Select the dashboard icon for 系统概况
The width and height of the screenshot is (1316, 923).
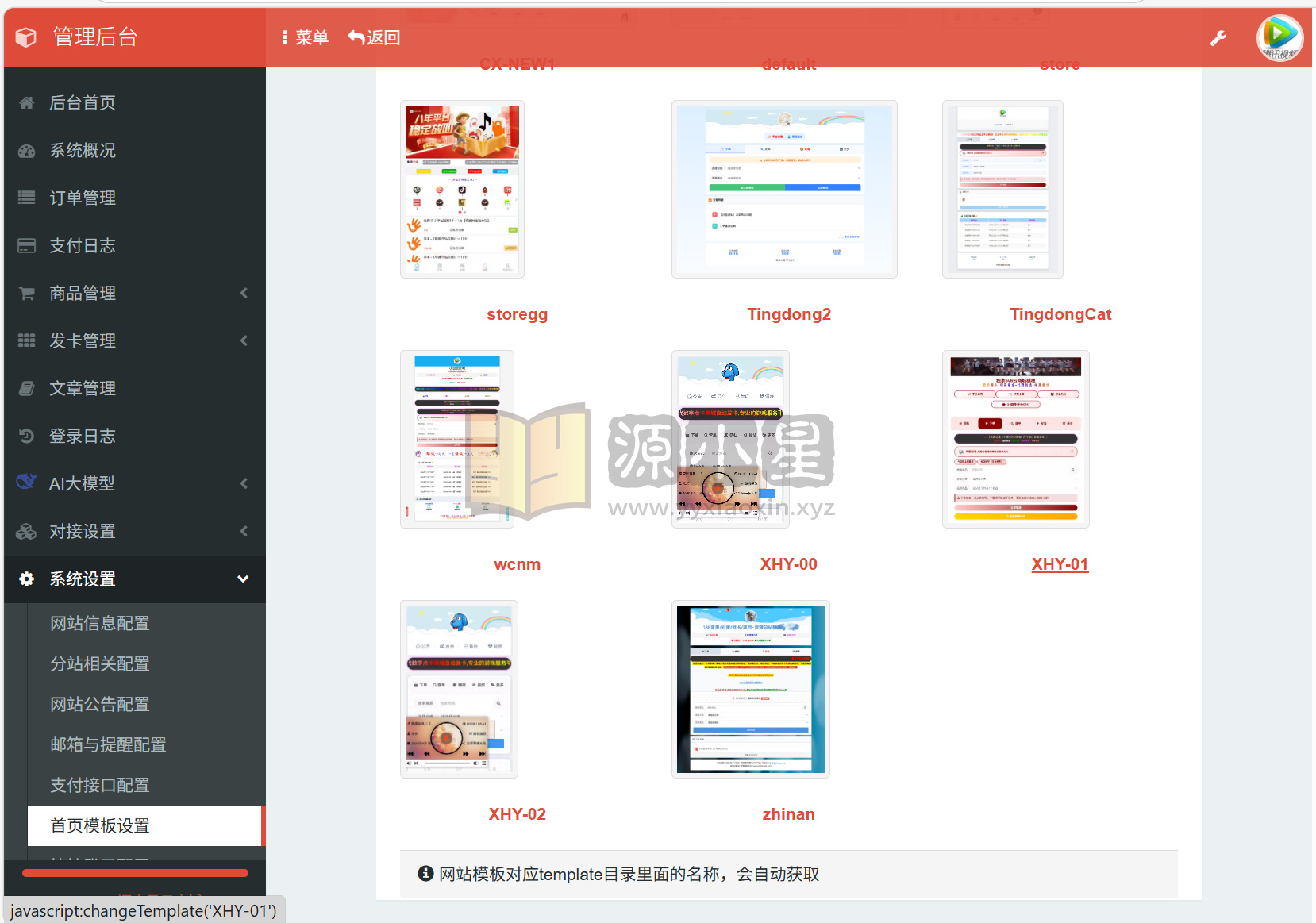26,150
